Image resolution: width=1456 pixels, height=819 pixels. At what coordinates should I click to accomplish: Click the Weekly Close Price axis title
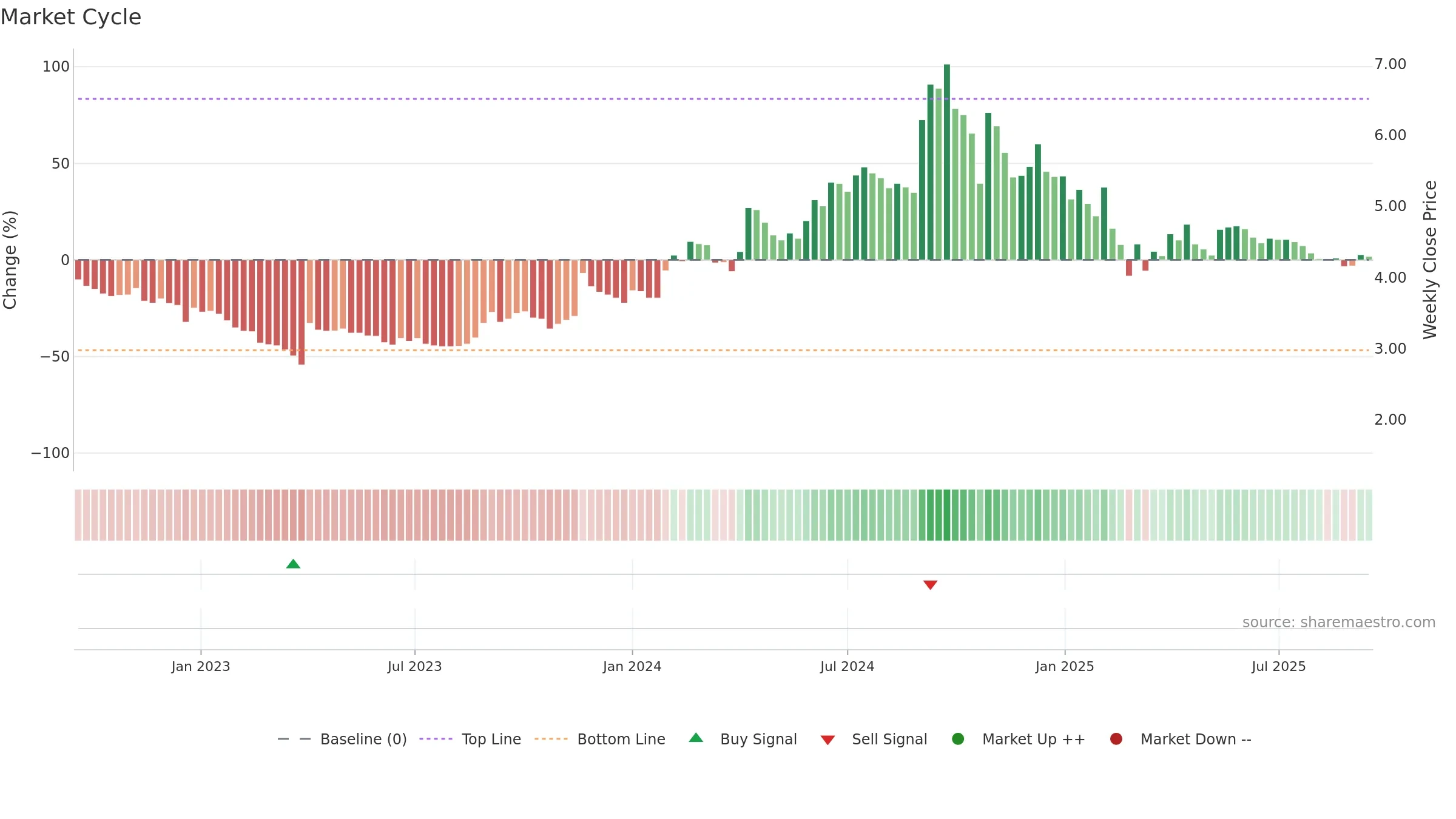pyautogui.click(x=1430, y=260)
